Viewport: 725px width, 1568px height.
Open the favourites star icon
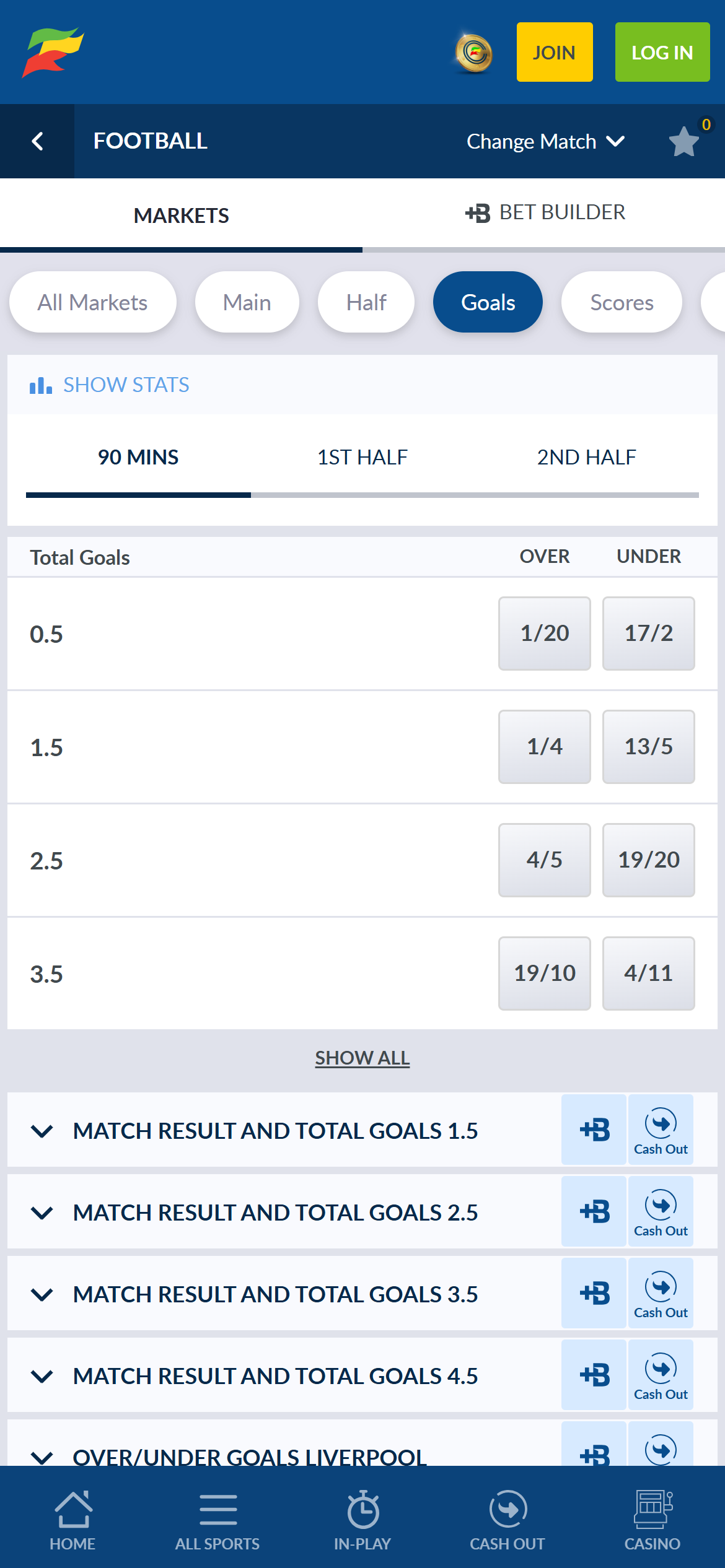pyautogui.click(x=682, y=141)
